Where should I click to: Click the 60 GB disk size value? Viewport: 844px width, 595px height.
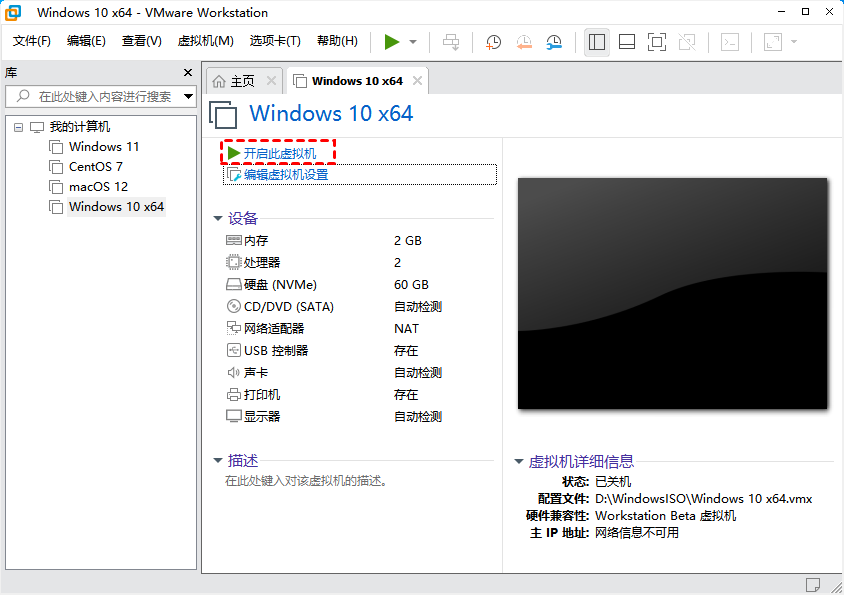click(x=411, y=285)
